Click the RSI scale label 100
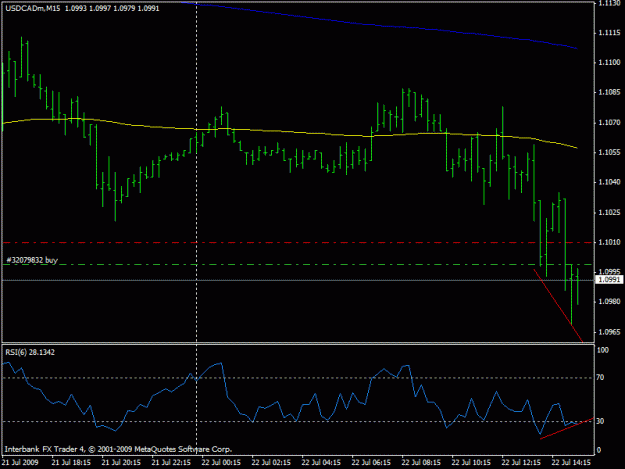This screenshot has width=625, height=469. coord(602,350)
